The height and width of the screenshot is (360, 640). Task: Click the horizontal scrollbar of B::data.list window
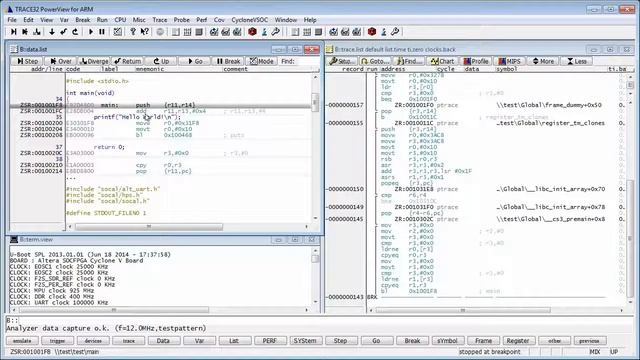[188, 226]
